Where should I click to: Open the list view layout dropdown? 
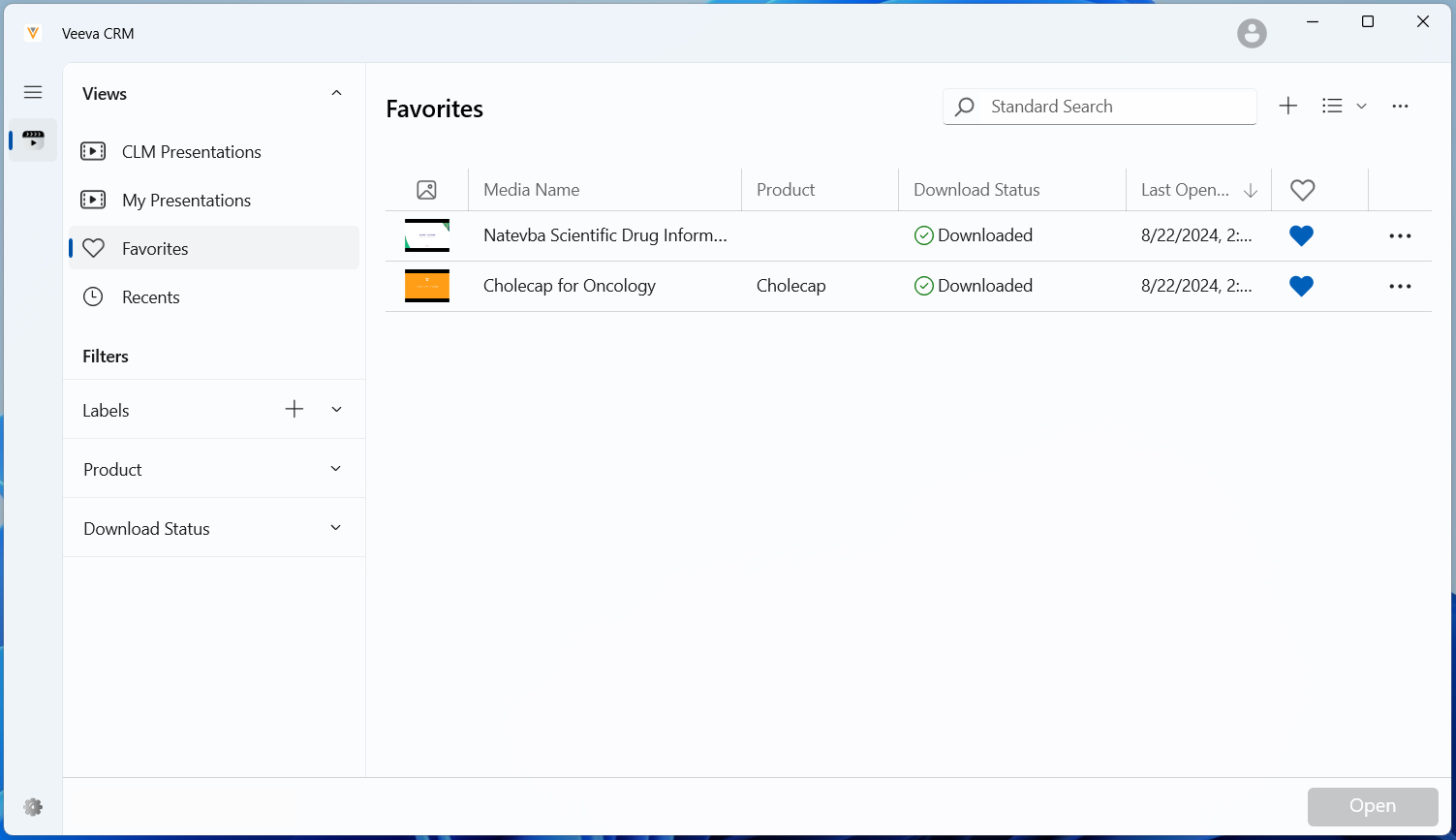pos(1344,107)
